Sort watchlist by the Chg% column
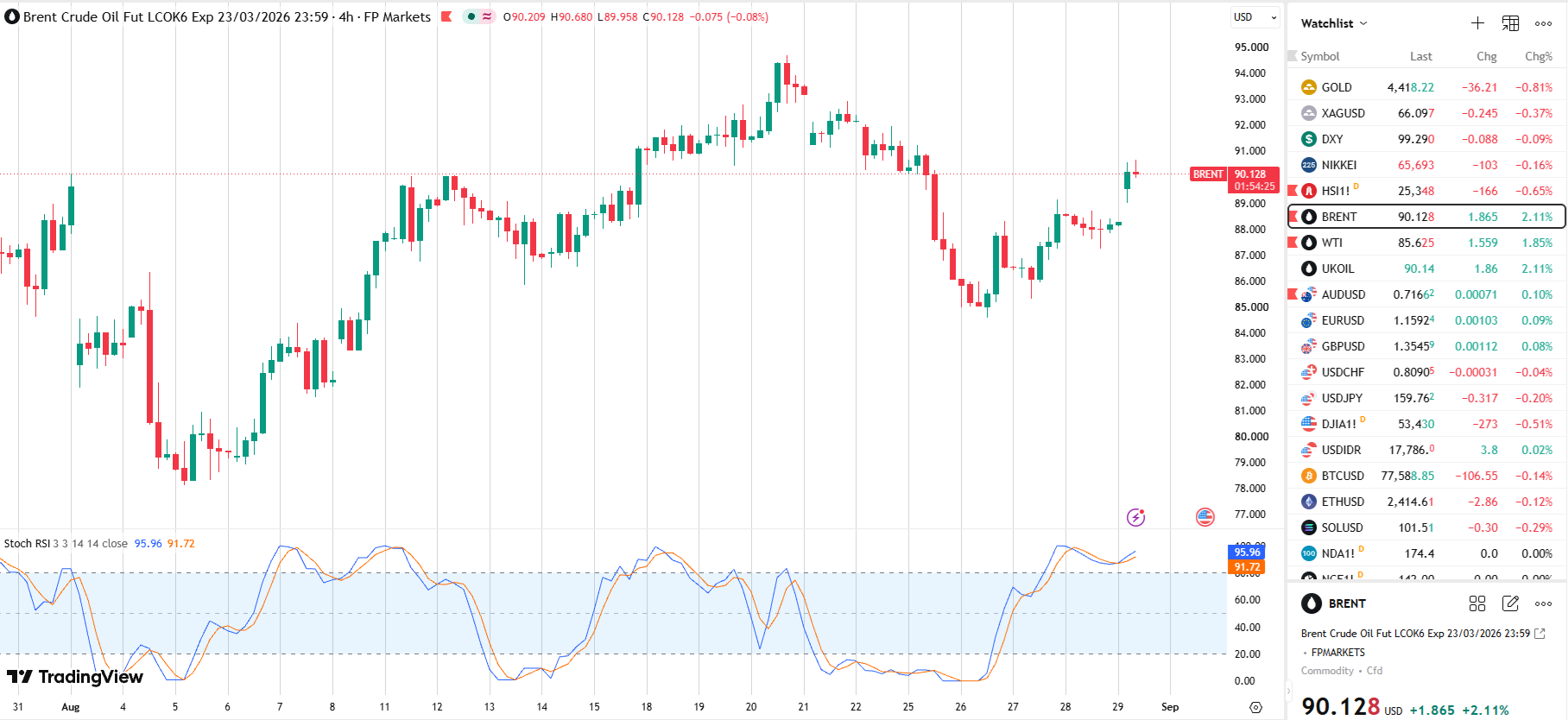The height and width of the screenshot is (720, 1568). [1539, 56]
